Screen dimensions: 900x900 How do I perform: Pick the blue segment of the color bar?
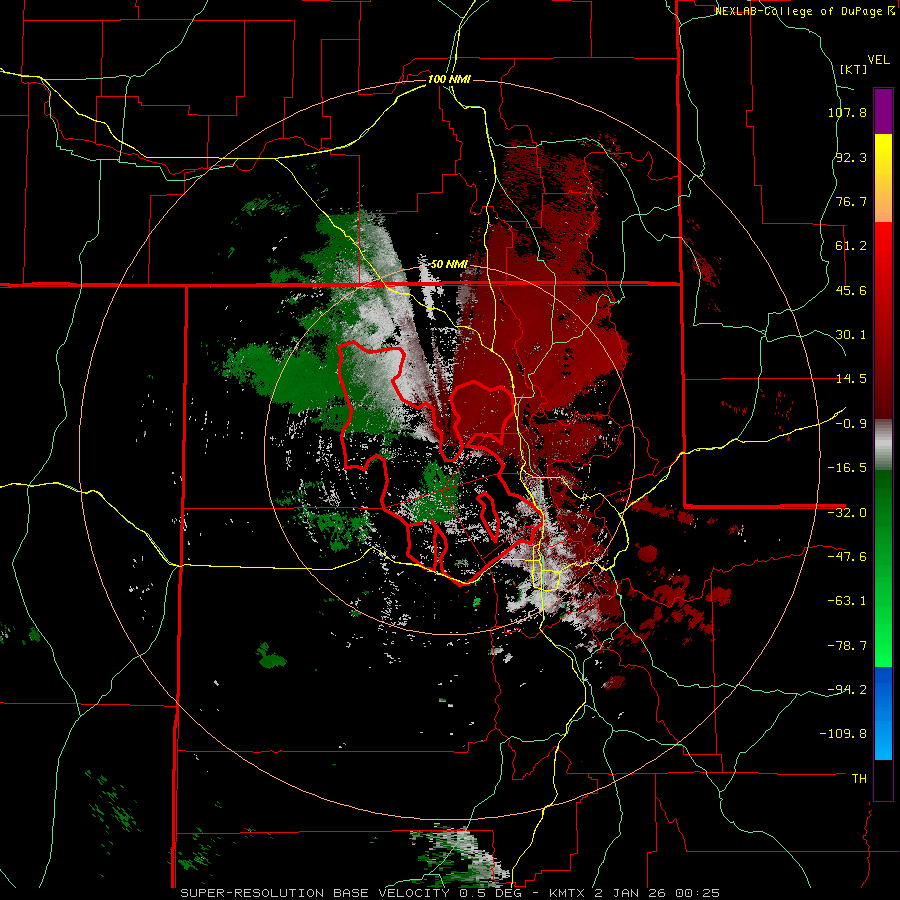pyautogui.click(x=883, y=713)
